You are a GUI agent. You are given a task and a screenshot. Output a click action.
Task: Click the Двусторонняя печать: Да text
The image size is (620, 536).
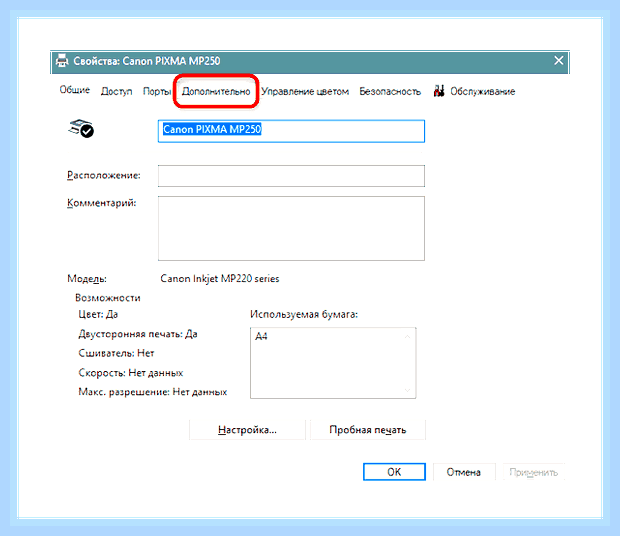138,334
